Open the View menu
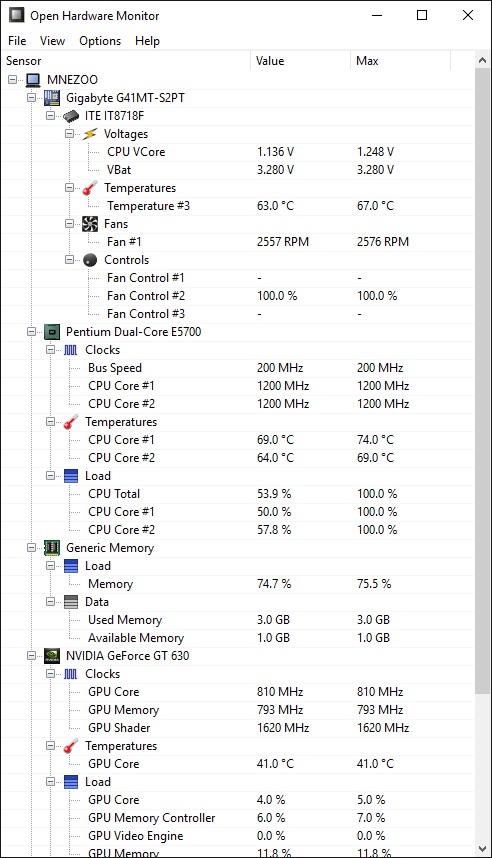Viewport: 492px width, 858px height. [53, 41]
